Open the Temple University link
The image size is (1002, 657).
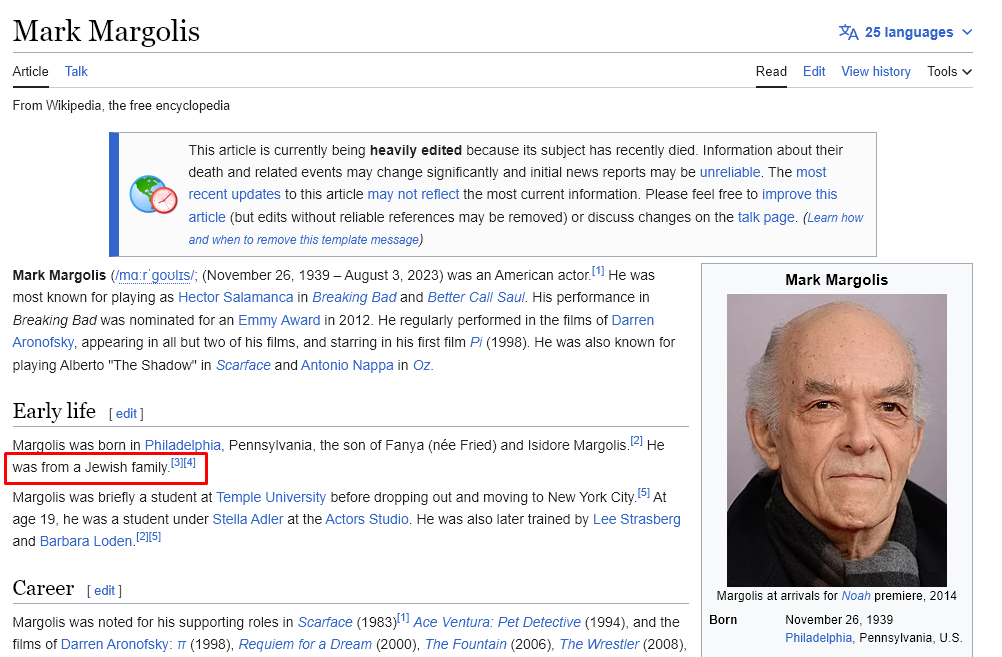pyautogui.click(x=271, y=497)
